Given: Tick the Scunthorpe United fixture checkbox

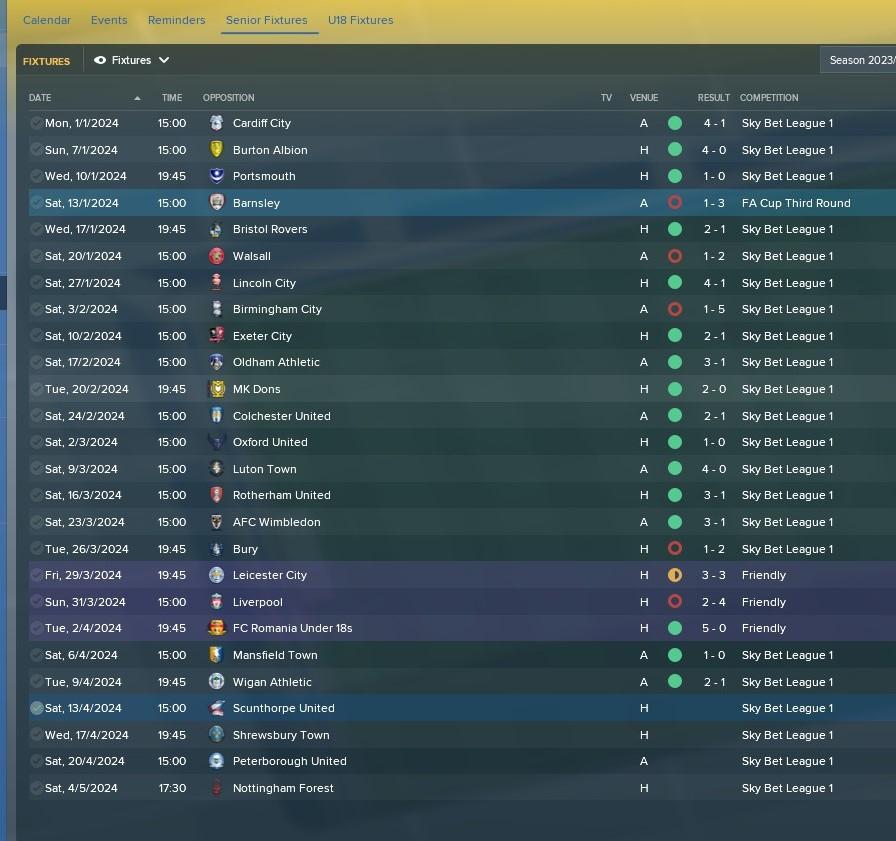Looking at the screenshot, I should (37, 708).
